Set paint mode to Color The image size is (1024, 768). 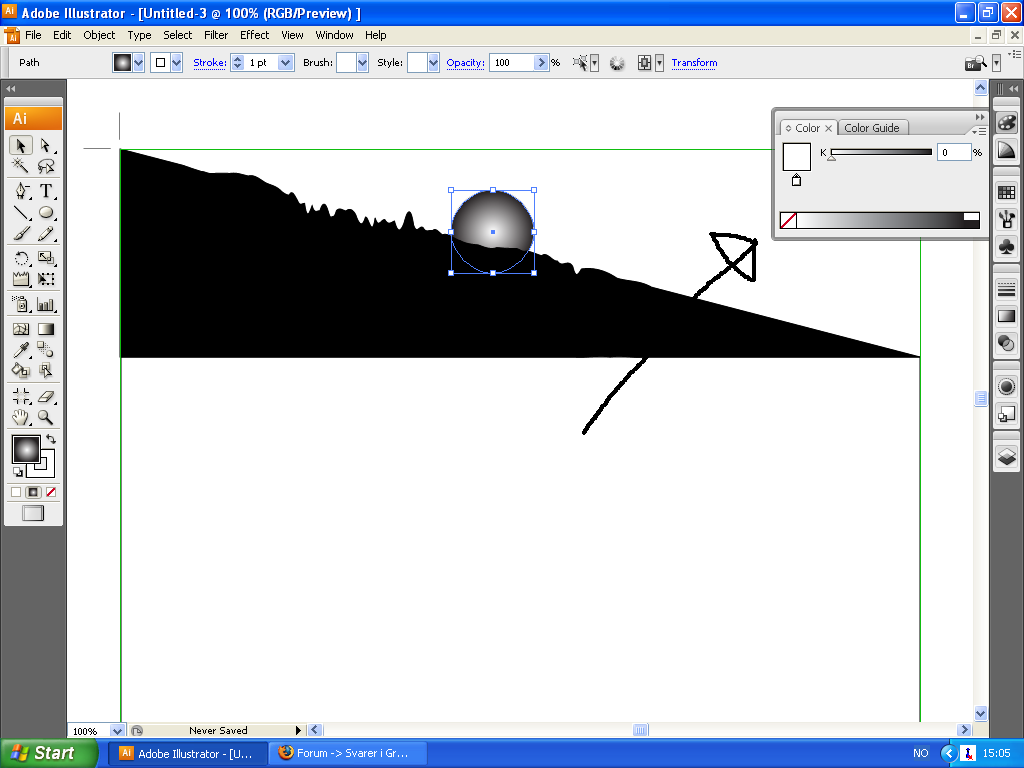coord(16,492)
